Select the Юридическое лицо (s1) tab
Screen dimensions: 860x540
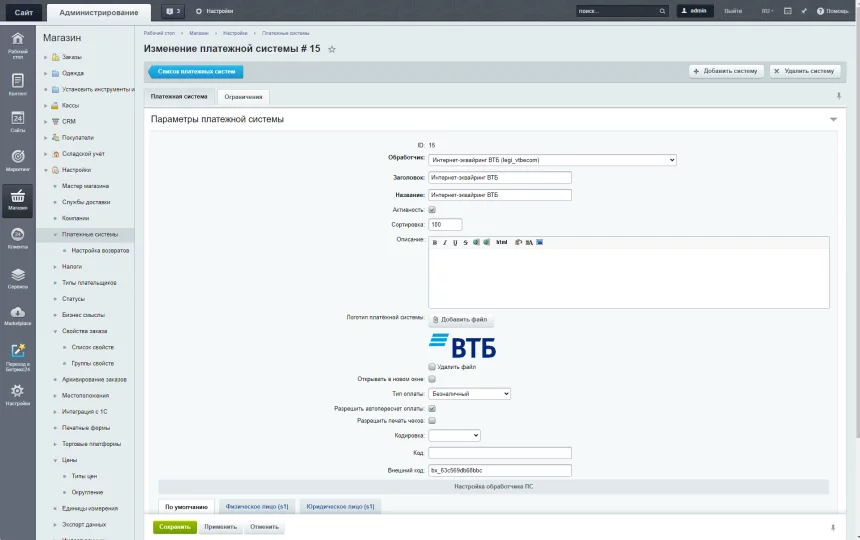(340, 507)
